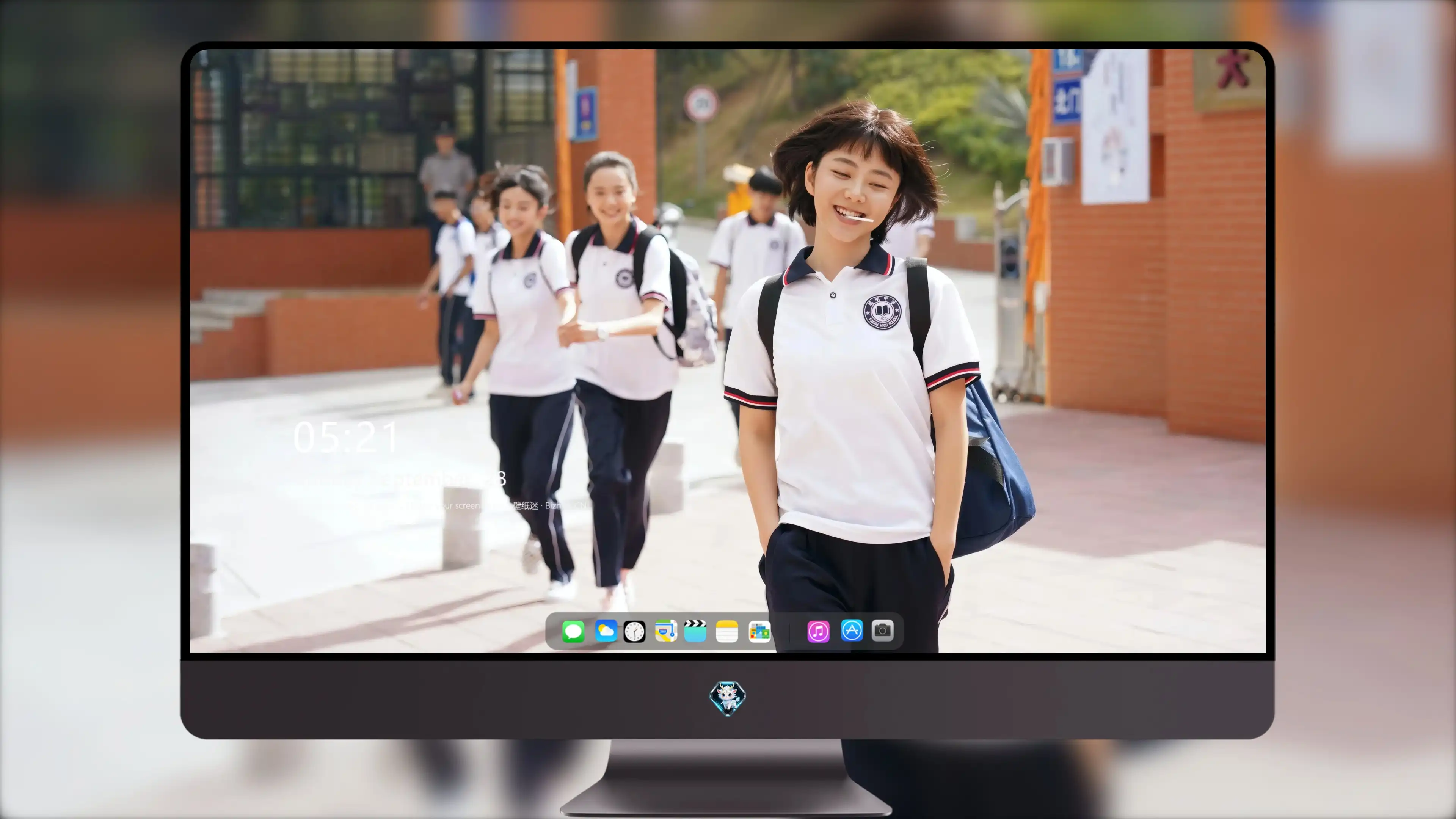
Task: Open the Camera app in dock
Action: pos(883,630)
